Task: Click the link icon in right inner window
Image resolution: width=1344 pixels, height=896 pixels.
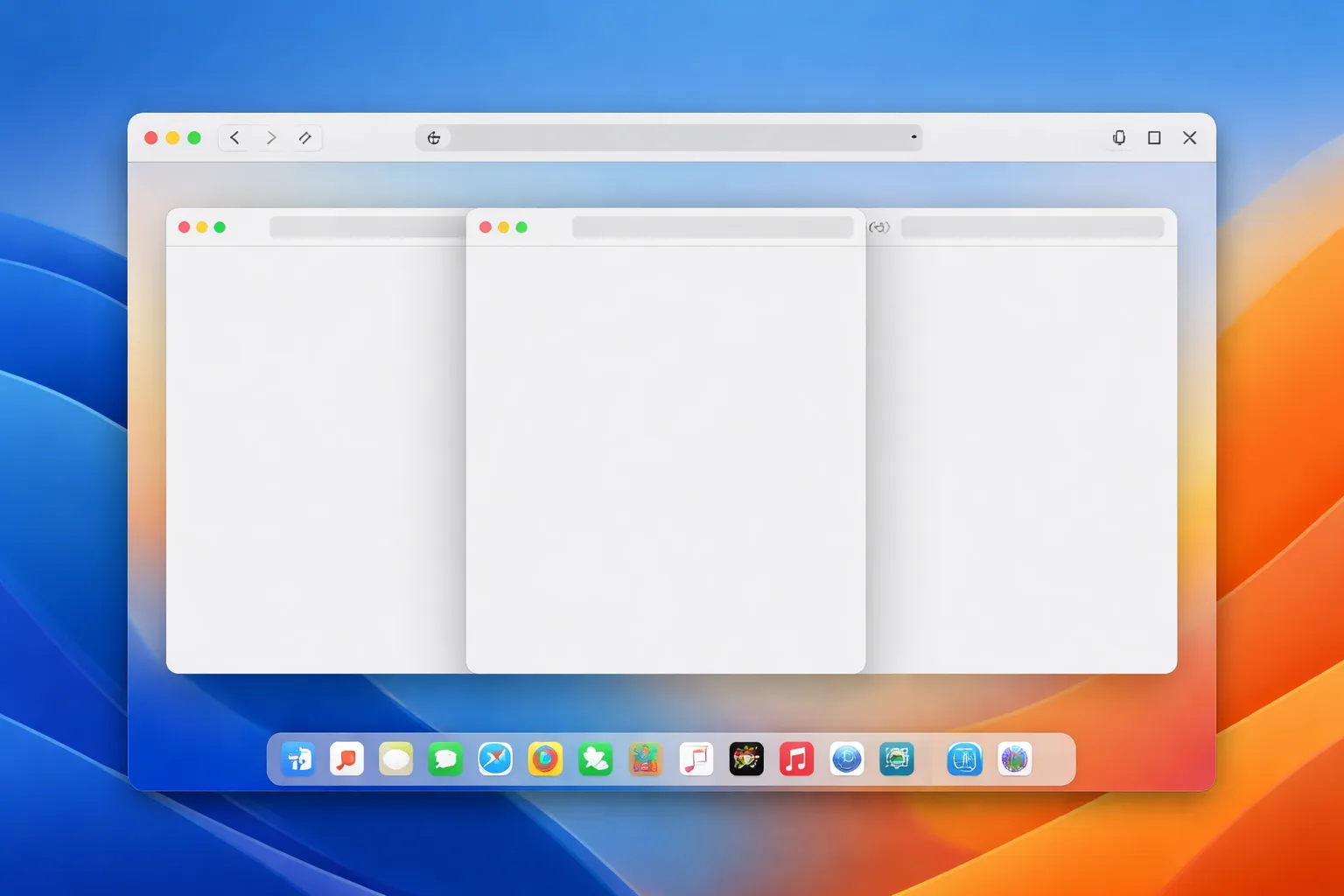Action: click(879, 227)
